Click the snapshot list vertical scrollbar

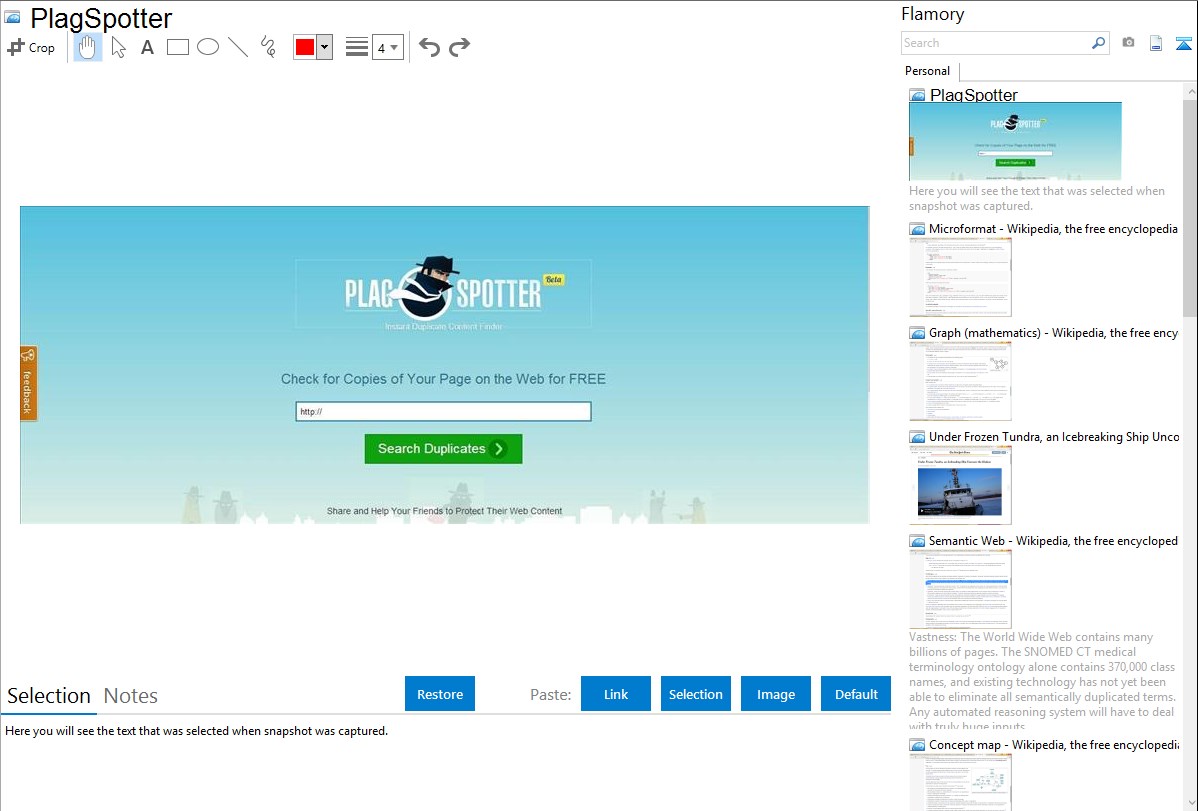click(1190, 206)
